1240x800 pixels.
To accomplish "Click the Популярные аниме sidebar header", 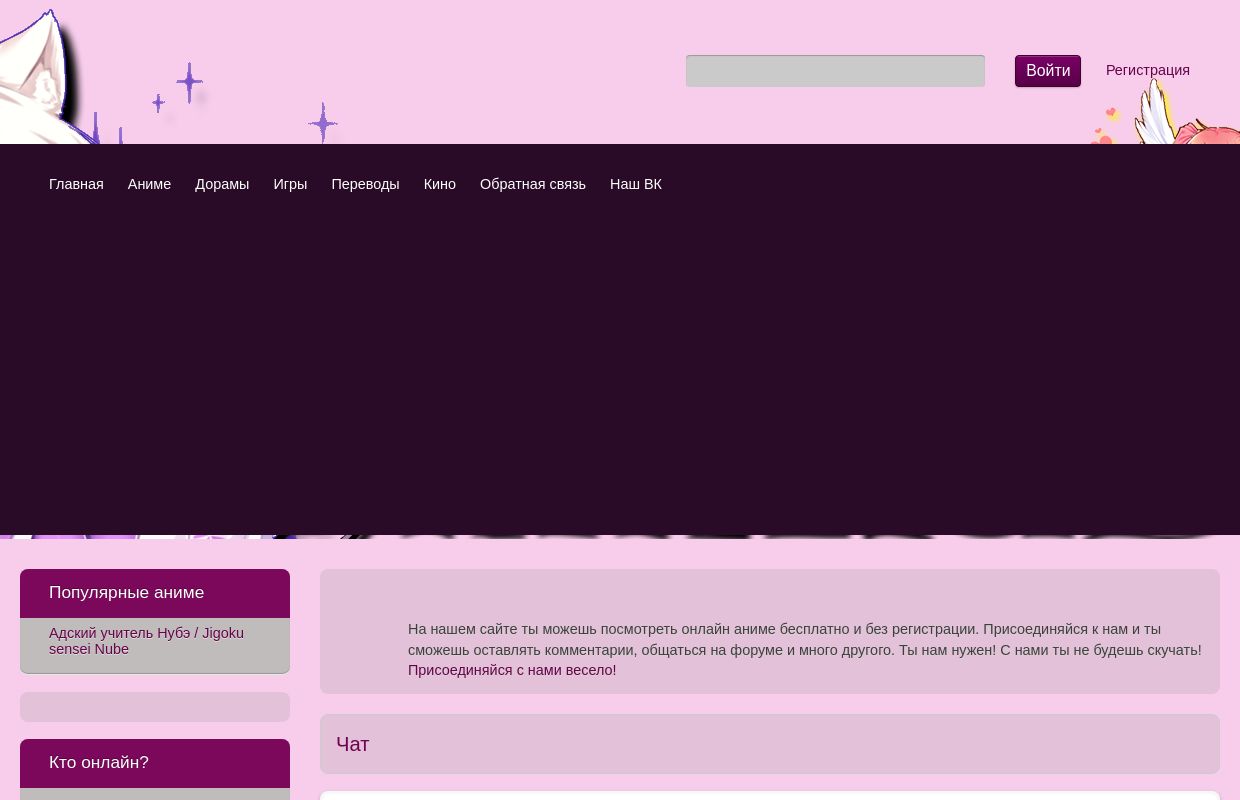I will click(126, 593).
